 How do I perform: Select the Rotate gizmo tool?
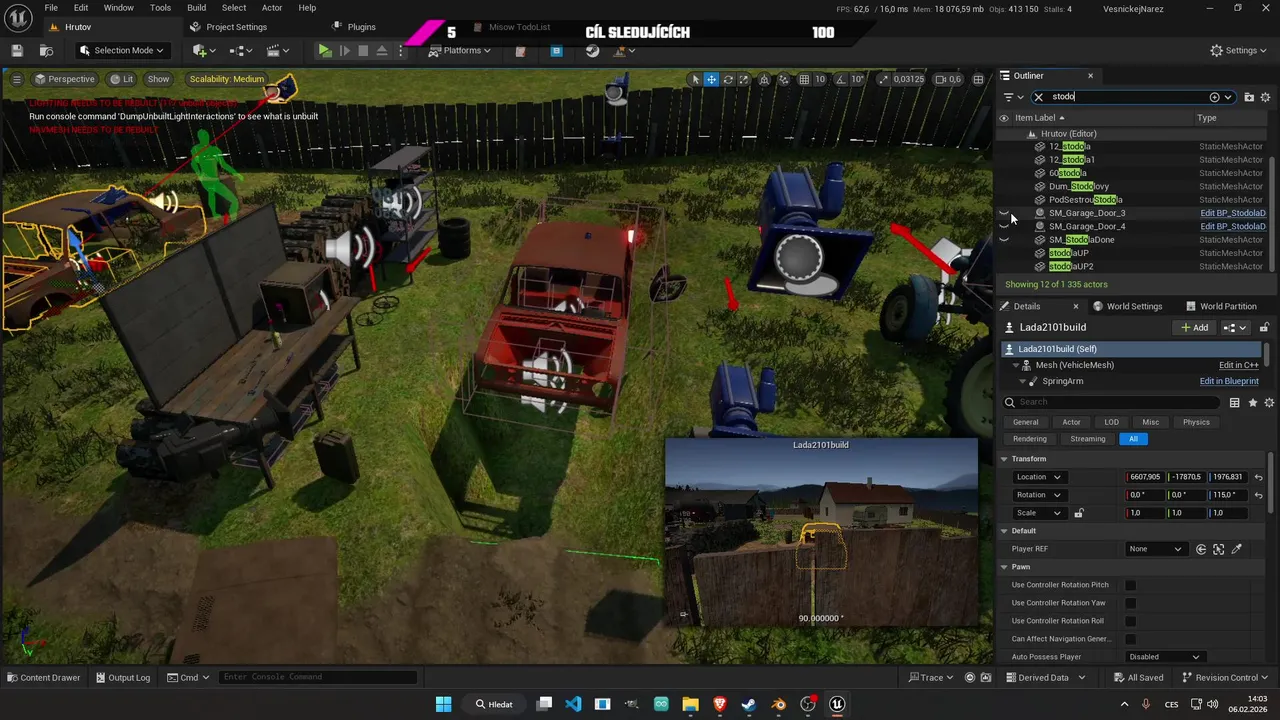[x=727, y=79]
